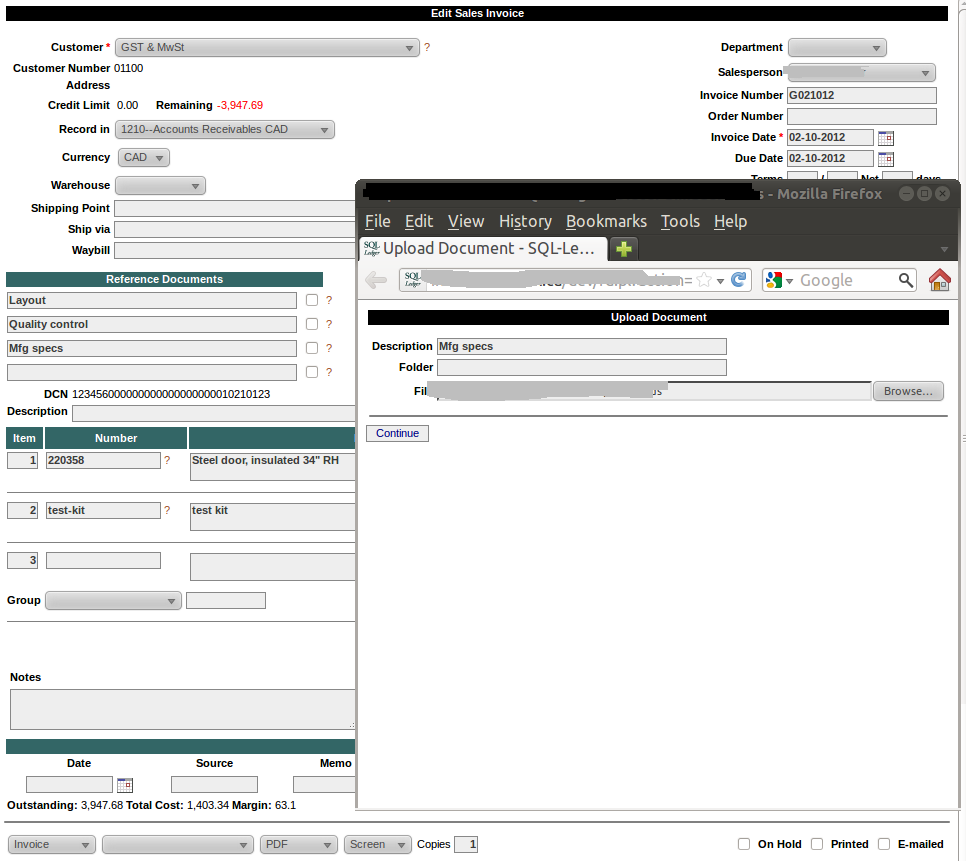The image size is (966, 861).
Task: Open the calendar icon beside the bottom Date field
Action: [x=125, y=784]
